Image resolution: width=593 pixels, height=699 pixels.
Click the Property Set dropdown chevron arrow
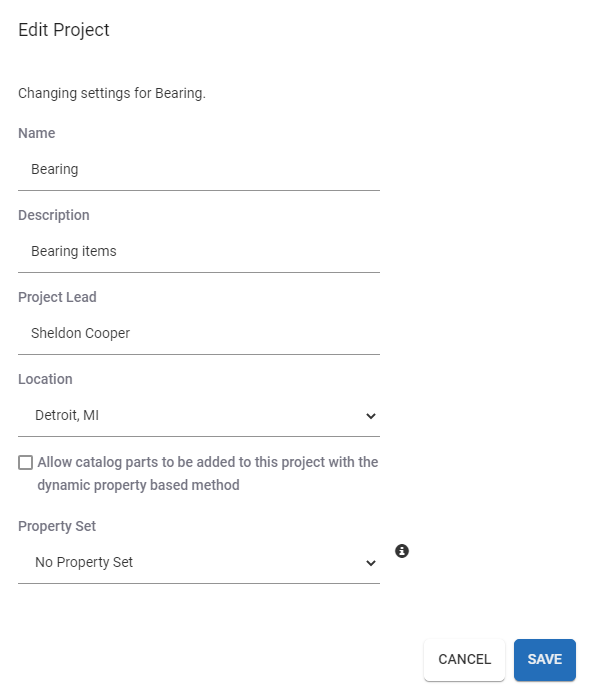(371, 563)
